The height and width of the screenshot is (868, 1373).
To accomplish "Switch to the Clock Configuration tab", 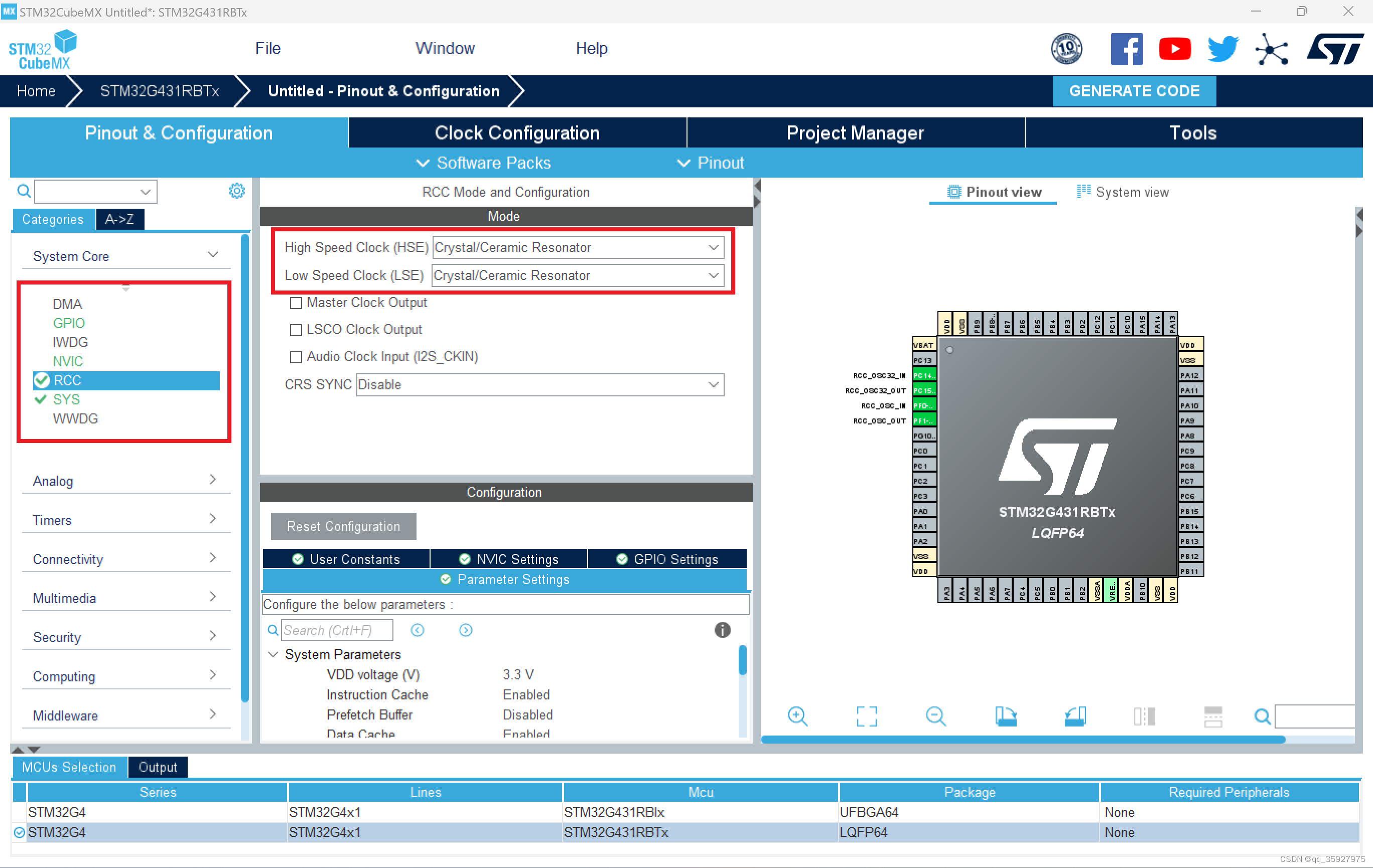I will click(516, 132).
